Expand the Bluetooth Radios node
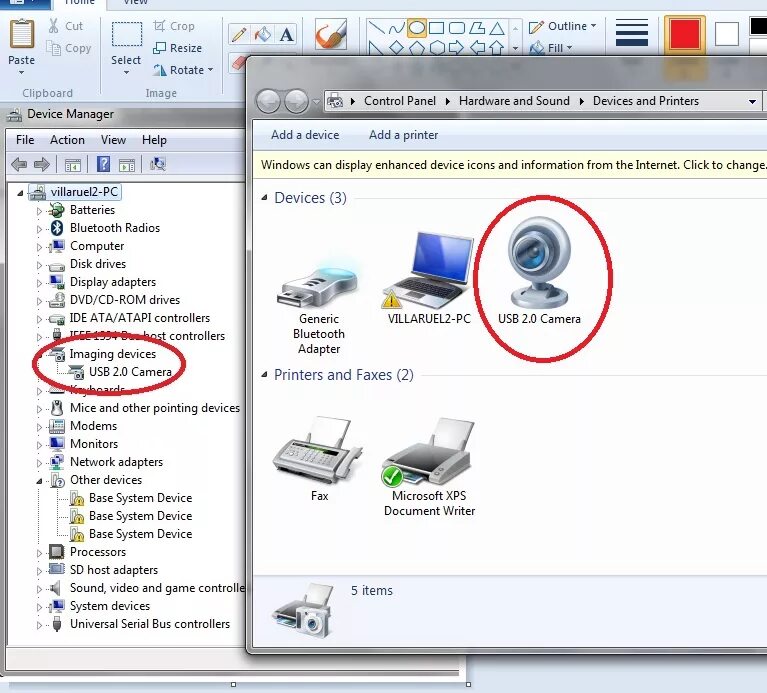Image resolution: width=767 pixels, height=693 pixels. coord(39,229)
